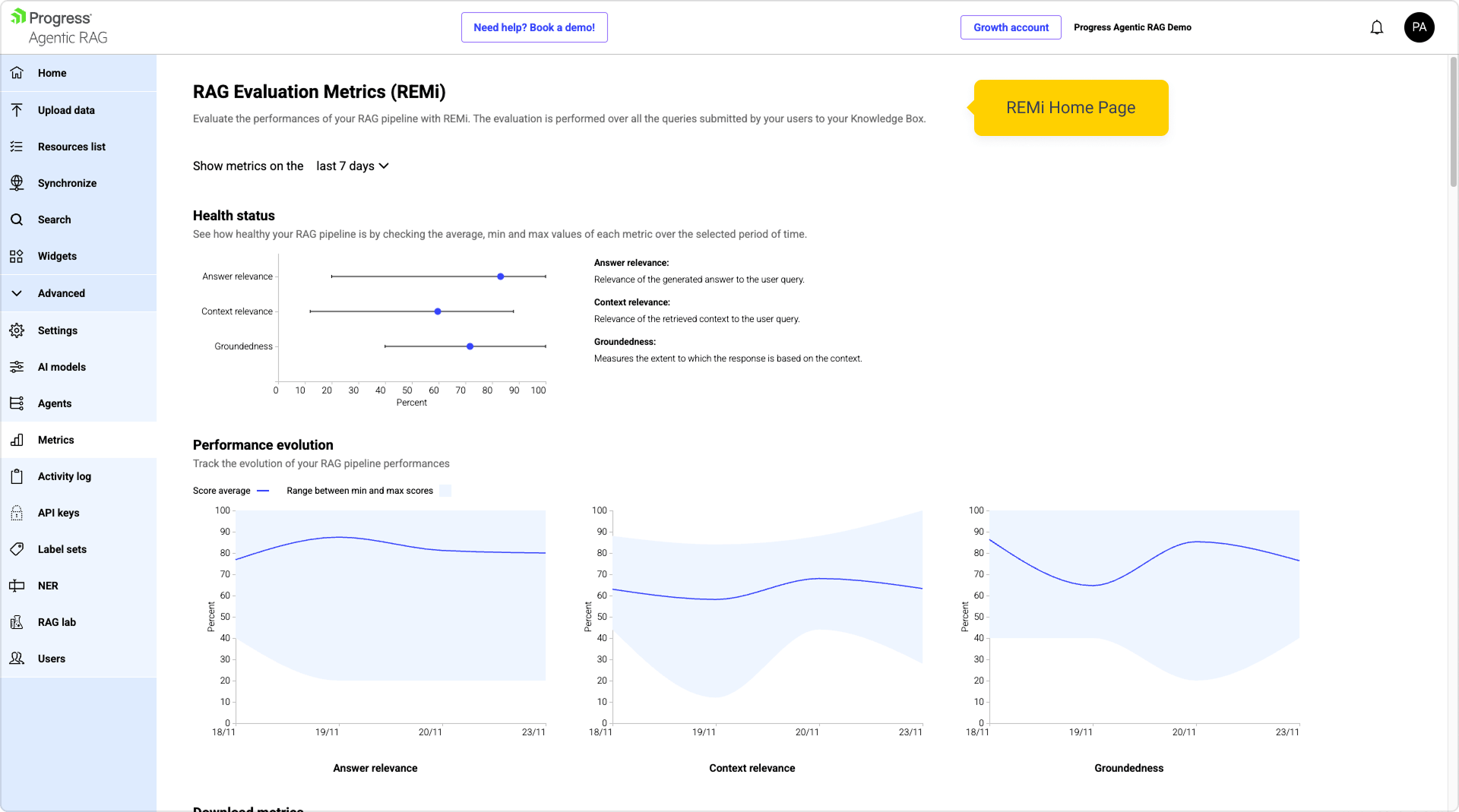Viewport: 1459px width, 812px height.
Task: Collapse the Advanced section chevron
Action: pos(17,293)
